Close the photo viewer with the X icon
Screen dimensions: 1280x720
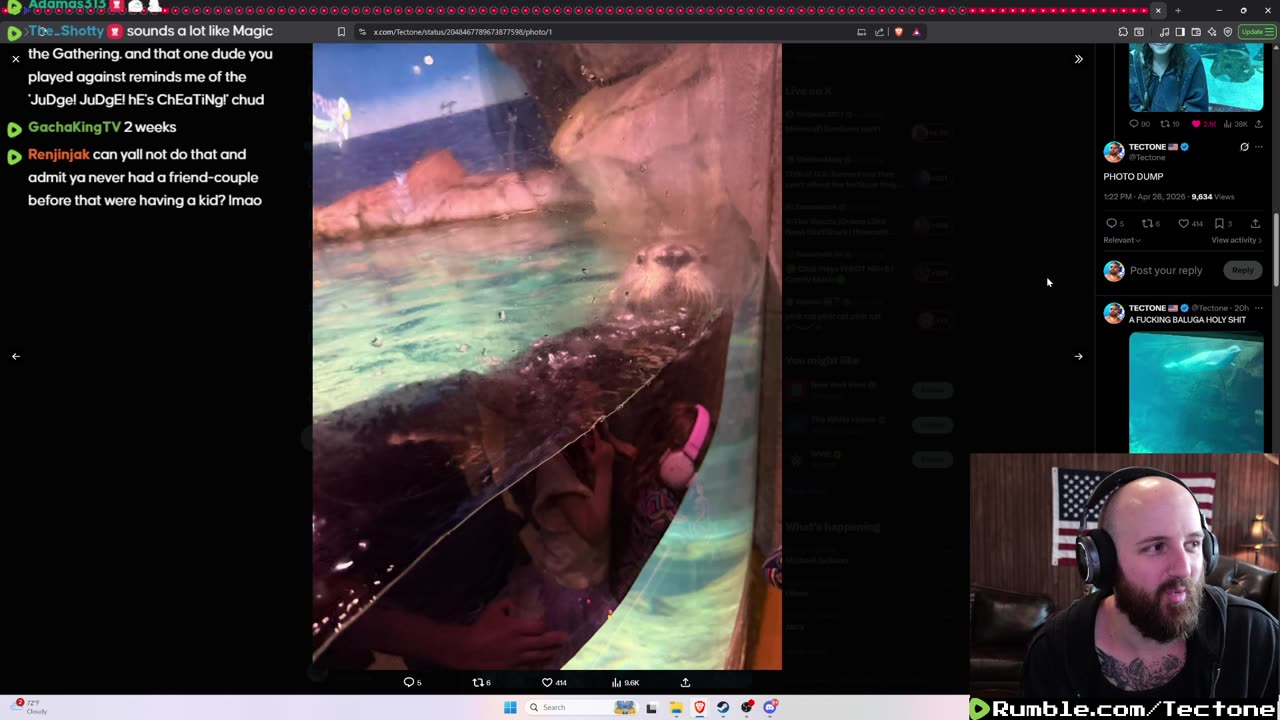(16, 59)
